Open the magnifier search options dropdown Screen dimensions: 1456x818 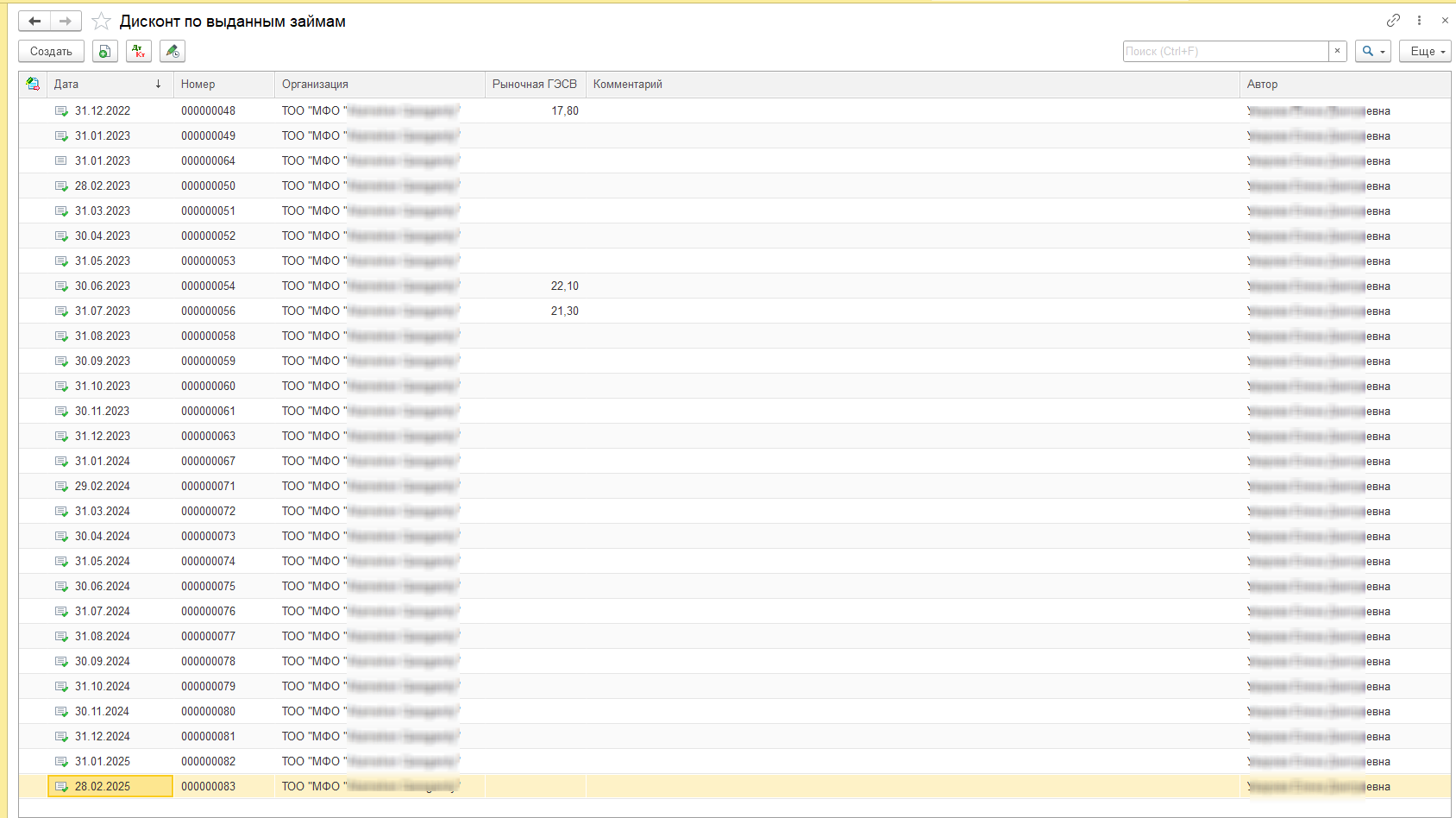1373,51
